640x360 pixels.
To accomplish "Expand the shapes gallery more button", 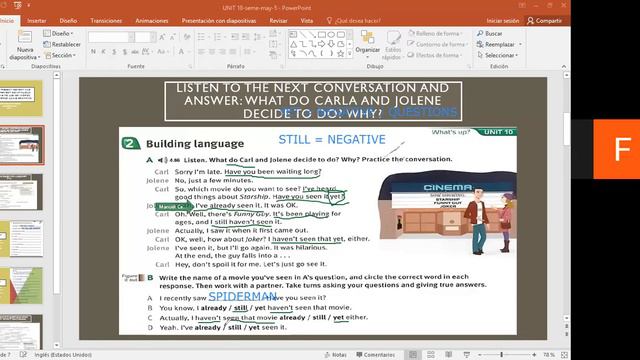I will pos(350,53).
